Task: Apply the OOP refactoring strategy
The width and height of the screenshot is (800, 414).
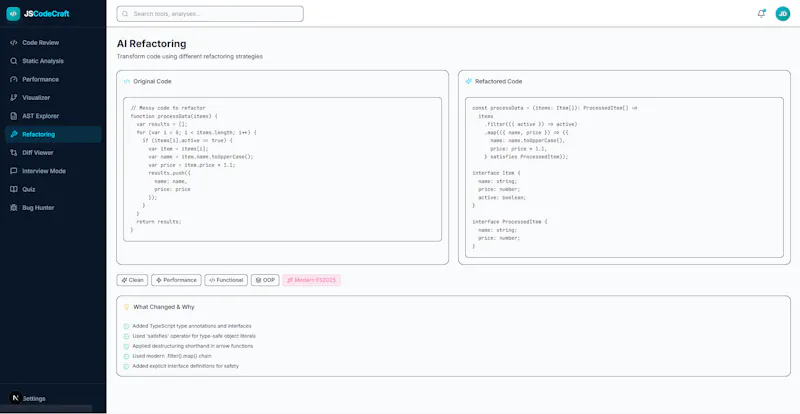Action: [x=265, y=280]
